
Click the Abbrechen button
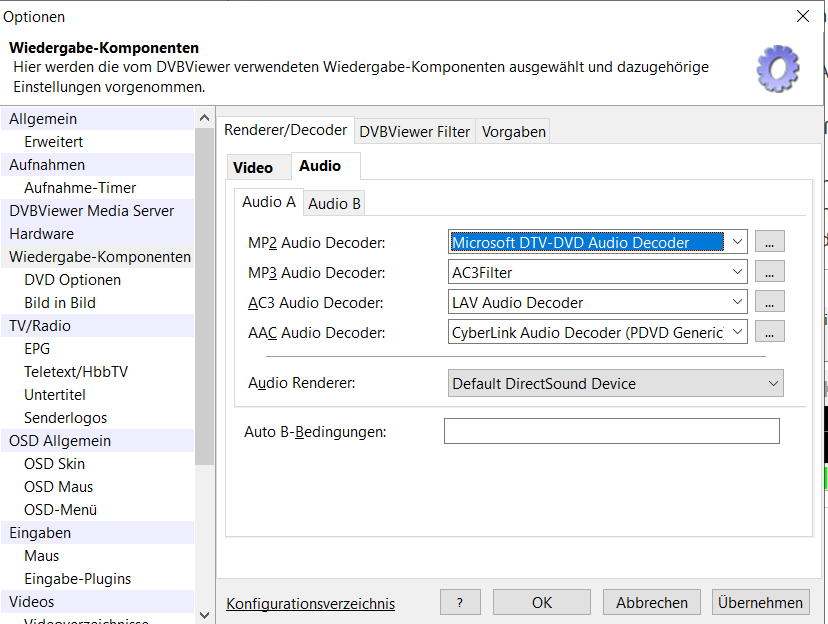651,602
